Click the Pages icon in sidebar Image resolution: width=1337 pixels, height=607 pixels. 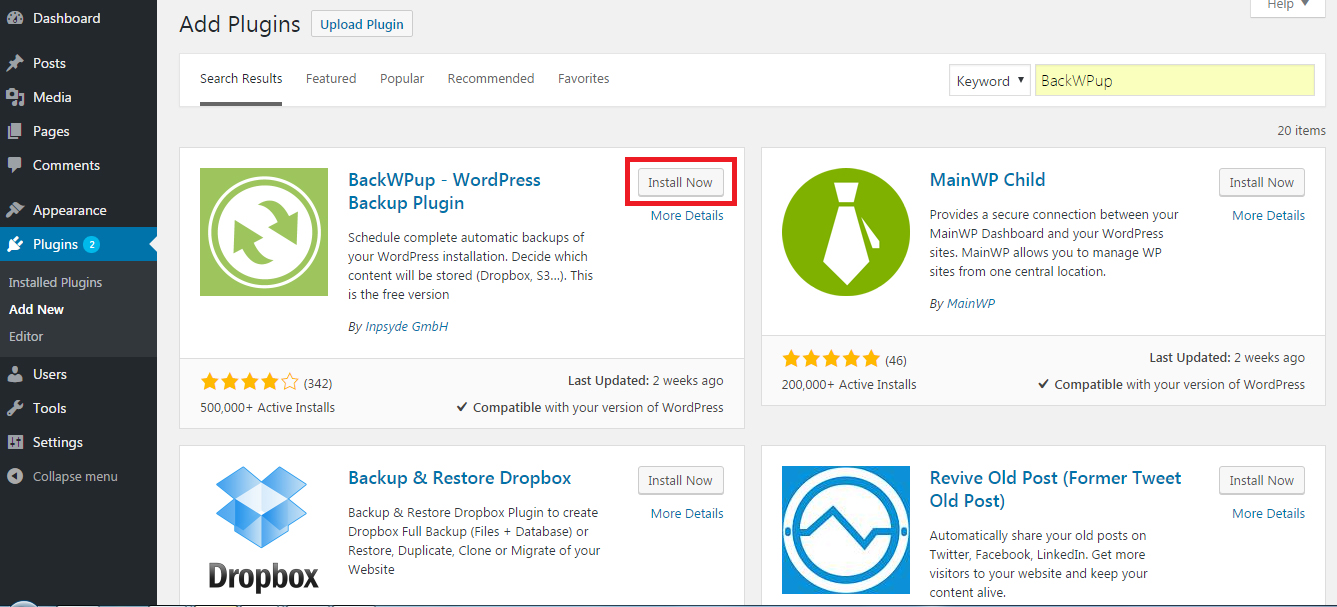(x=15, y=131)
